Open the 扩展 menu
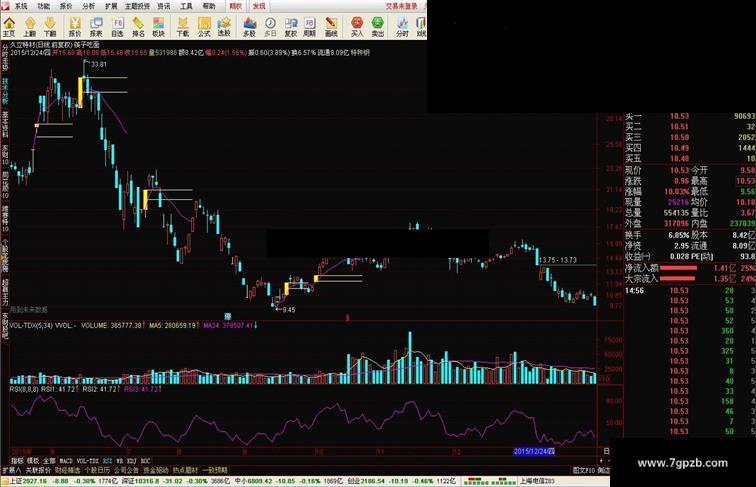 [111, 6]
